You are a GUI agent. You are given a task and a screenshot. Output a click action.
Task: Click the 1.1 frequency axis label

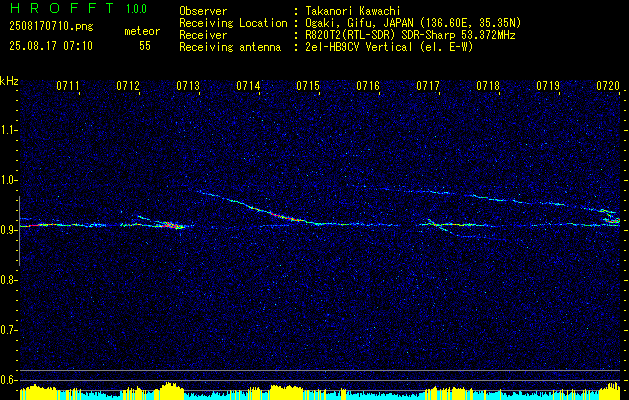tap(8, 130)
